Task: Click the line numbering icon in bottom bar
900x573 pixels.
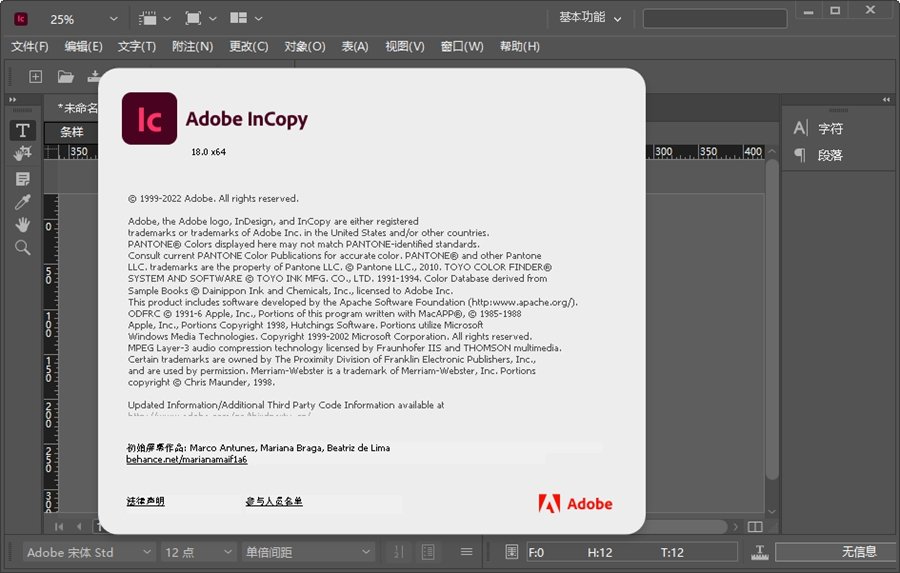Action: pos(398,552)
